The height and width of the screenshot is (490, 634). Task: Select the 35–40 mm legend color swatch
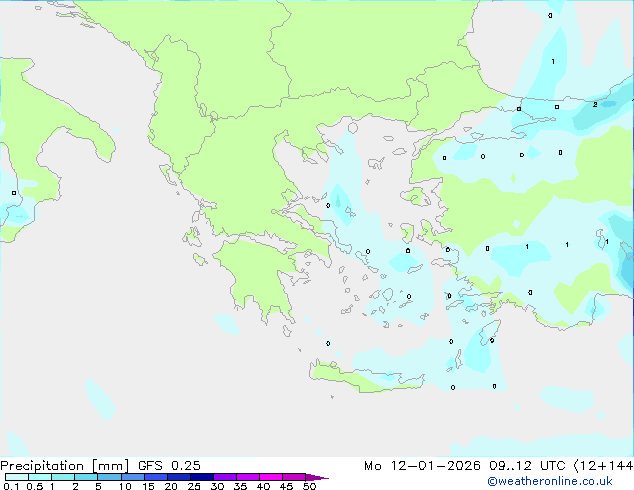pyautogui.click(x=248, y=477)
